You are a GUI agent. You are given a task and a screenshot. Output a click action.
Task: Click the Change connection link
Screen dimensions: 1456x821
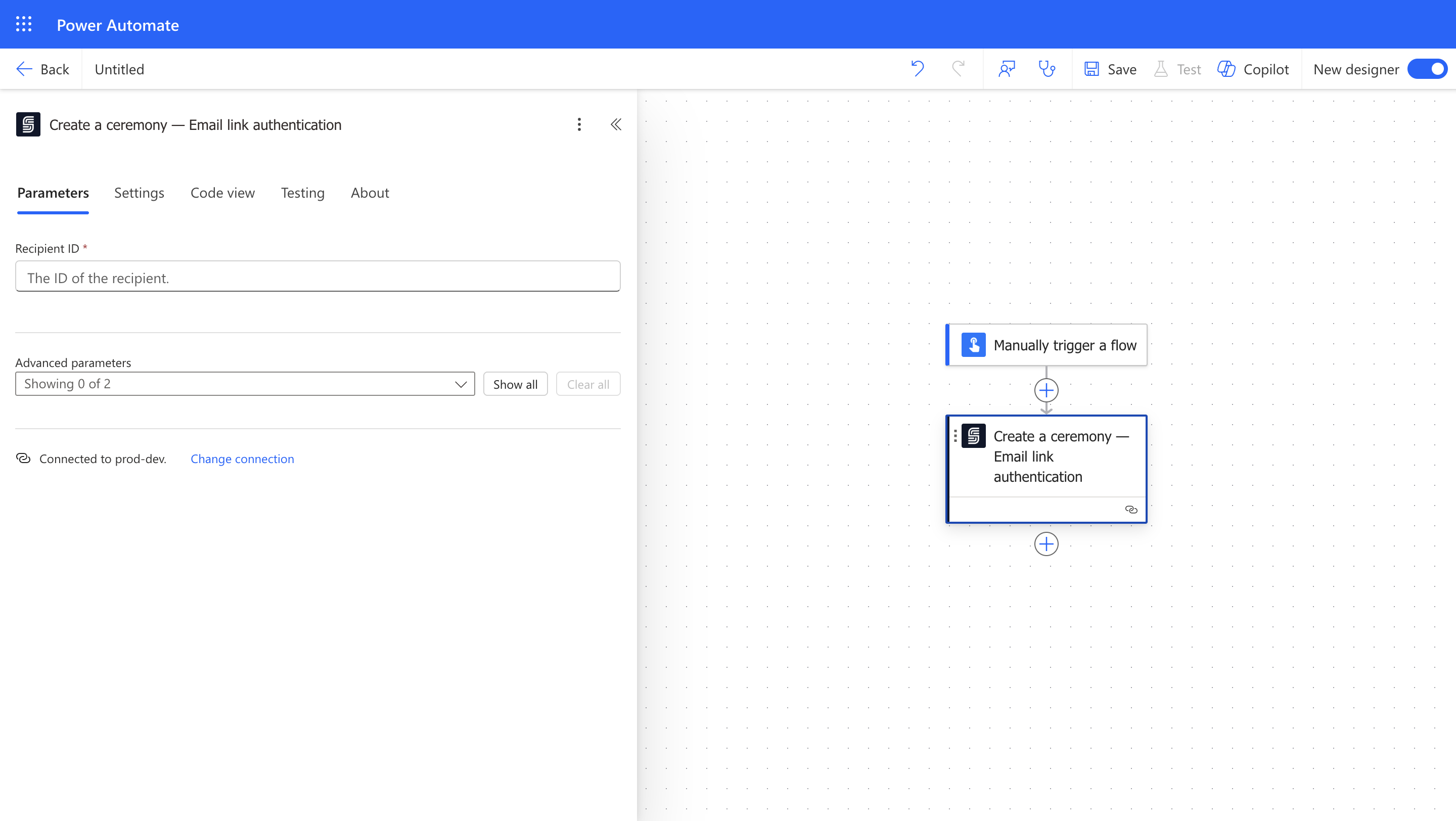[243, 458]
